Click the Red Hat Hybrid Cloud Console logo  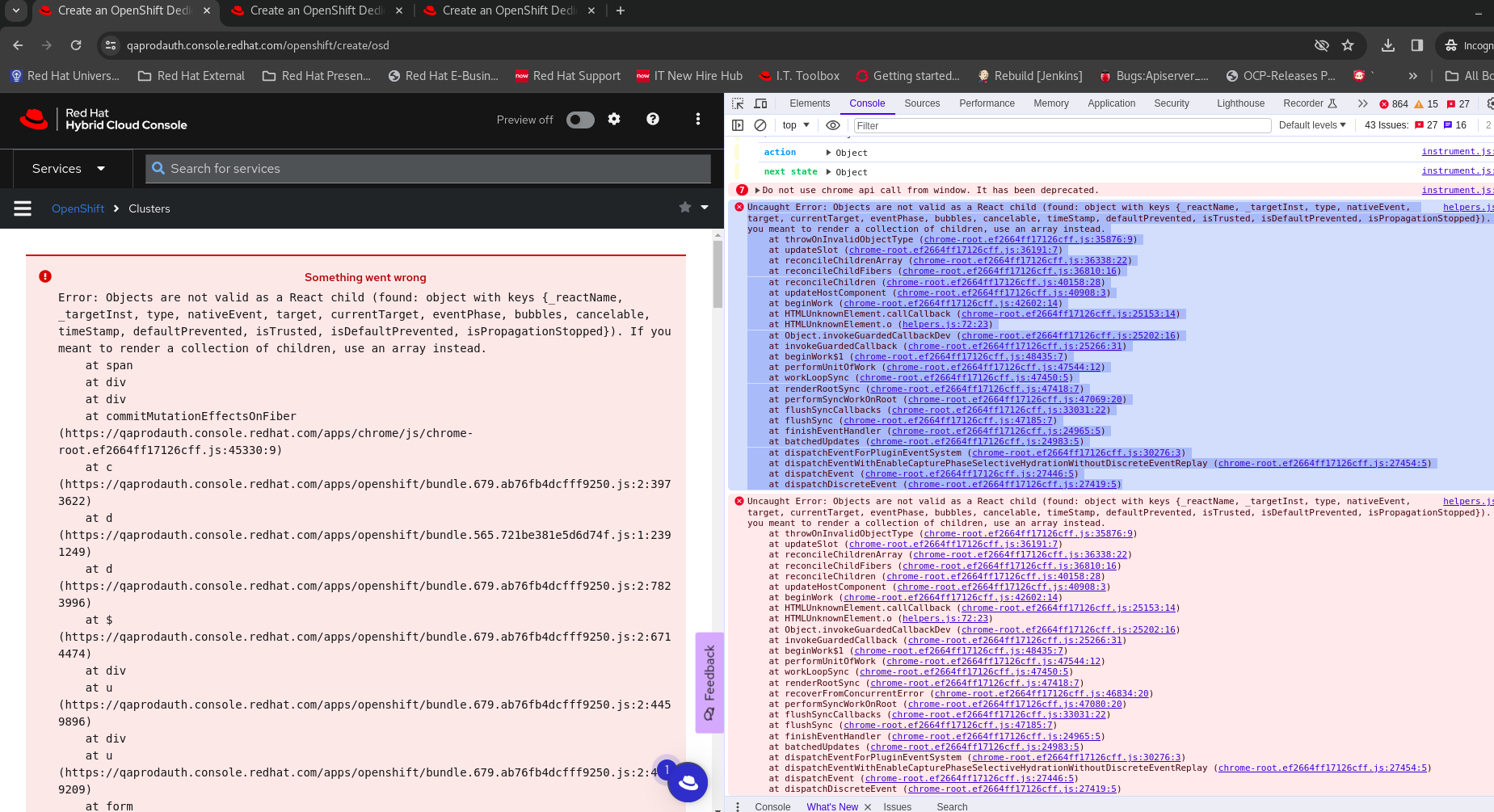point(103,120)
